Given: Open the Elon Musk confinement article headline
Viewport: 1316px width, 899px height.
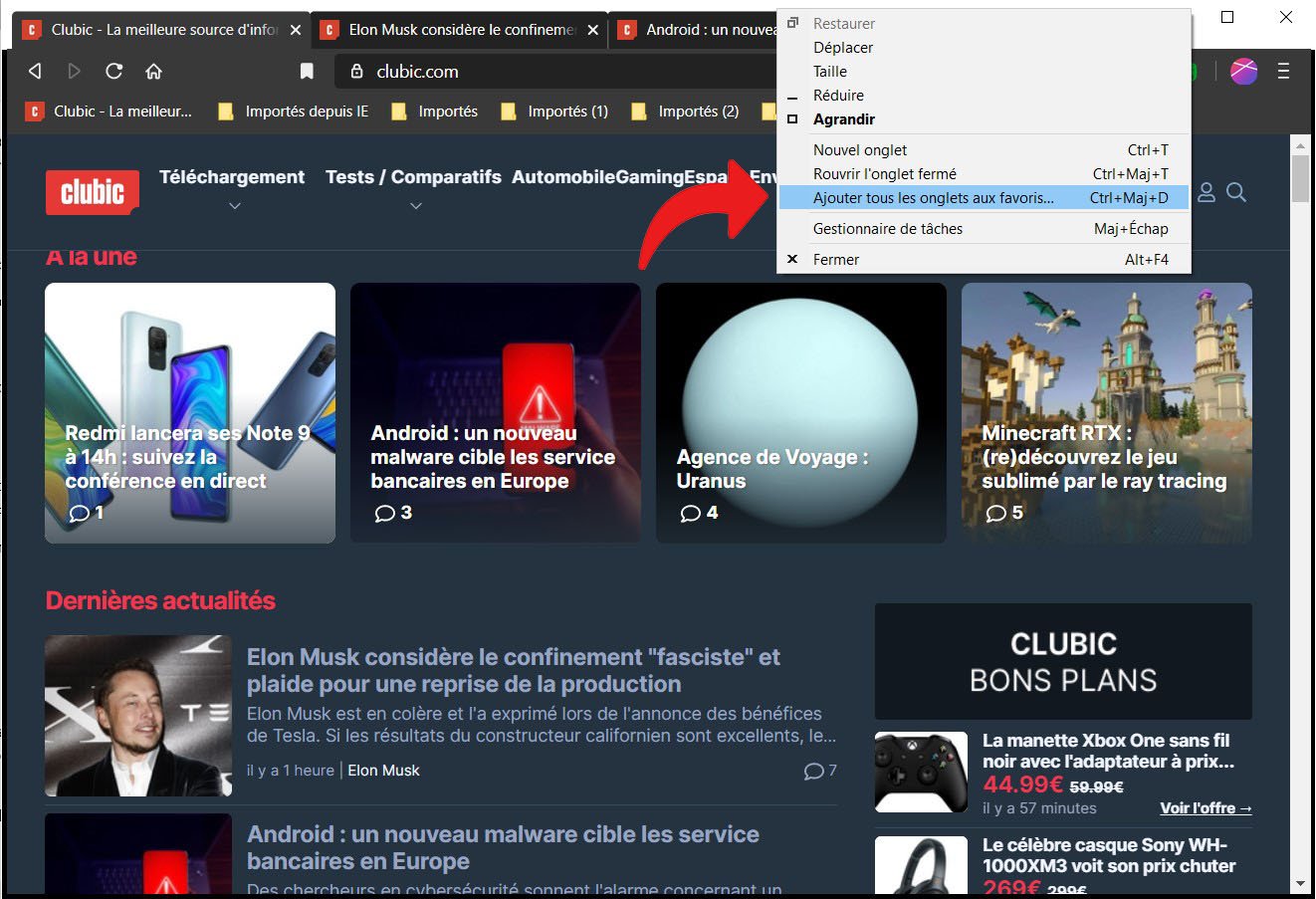Looking at the screenshot, I should tap(513, 670).
